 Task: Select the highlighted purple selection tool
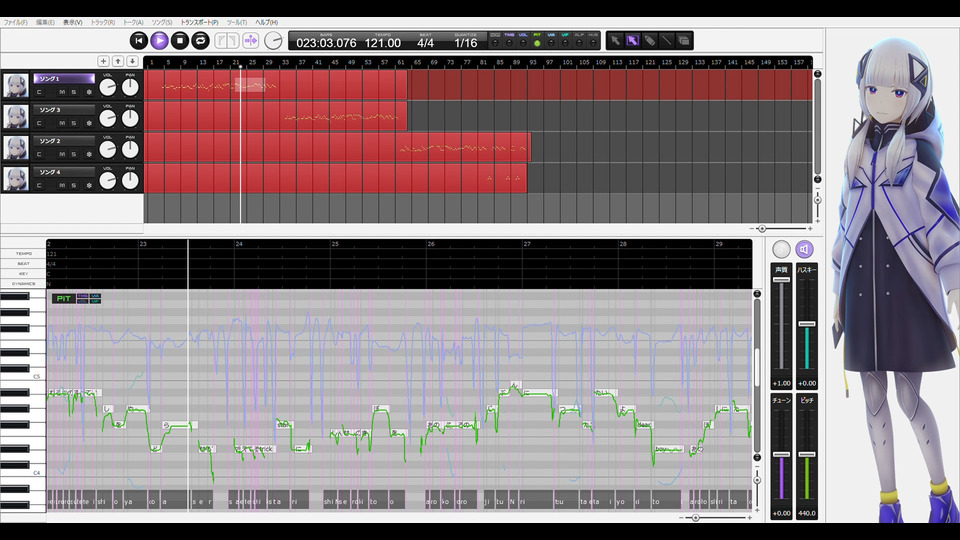(632, 40)
